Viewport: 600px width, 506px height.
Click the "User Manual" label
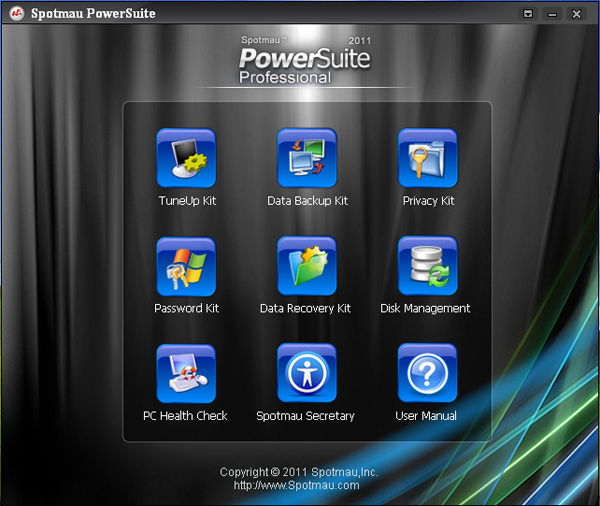tap(426, 416)
